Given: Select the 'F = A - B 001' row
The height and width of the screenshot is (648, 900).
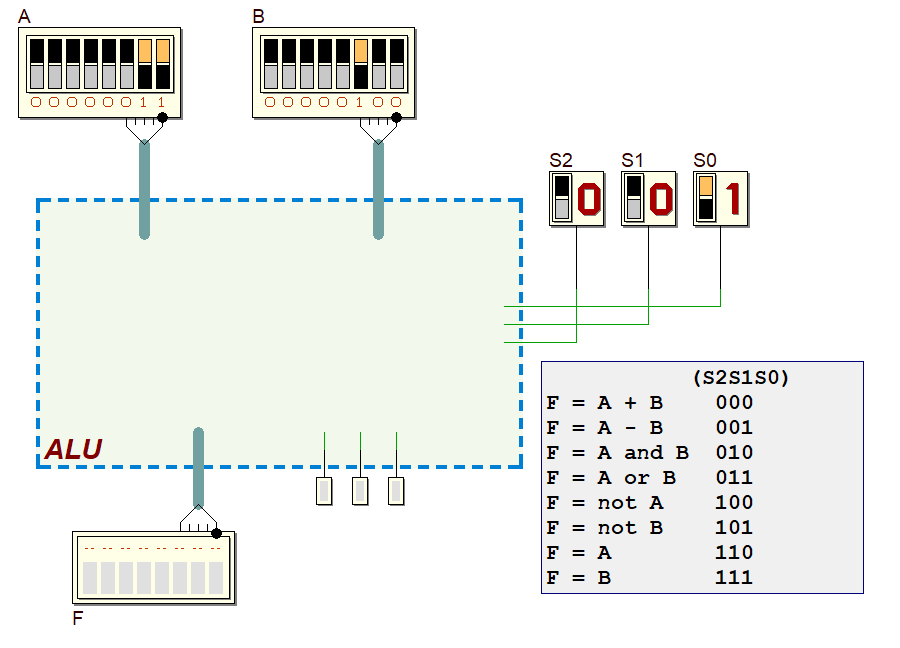Looking at the screenshot, I should [650, 428].
